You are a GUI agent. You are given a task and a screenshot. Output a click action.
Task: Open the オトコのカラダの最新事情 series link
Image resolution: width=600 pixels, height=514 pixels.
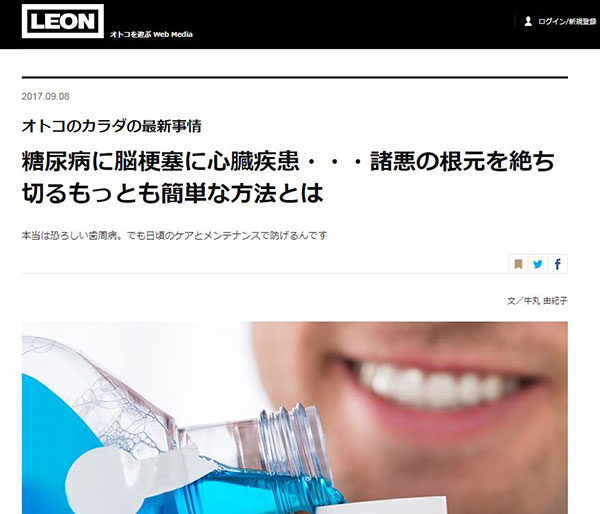[x=111, y=126]
